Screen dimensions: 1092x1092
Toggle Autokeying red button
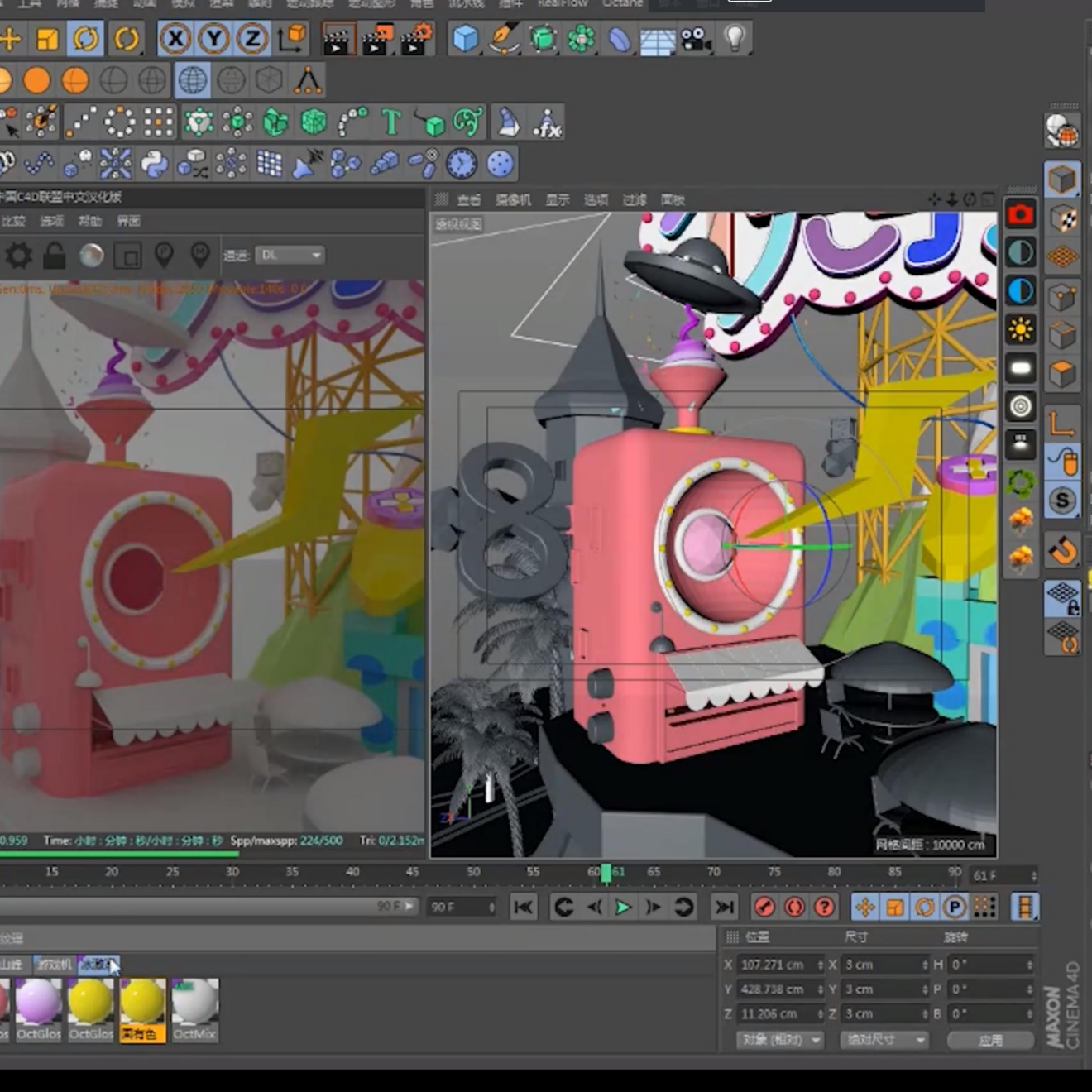coord(794,908)
